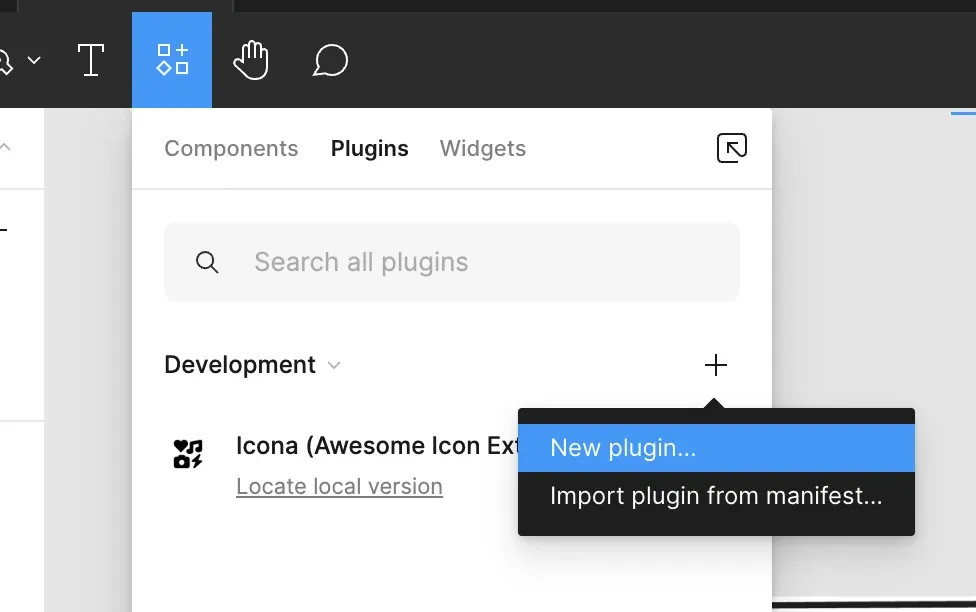The image size is (976, 612).
Task: Choose "New plugin..." from the menu
Action: point(622,448)
